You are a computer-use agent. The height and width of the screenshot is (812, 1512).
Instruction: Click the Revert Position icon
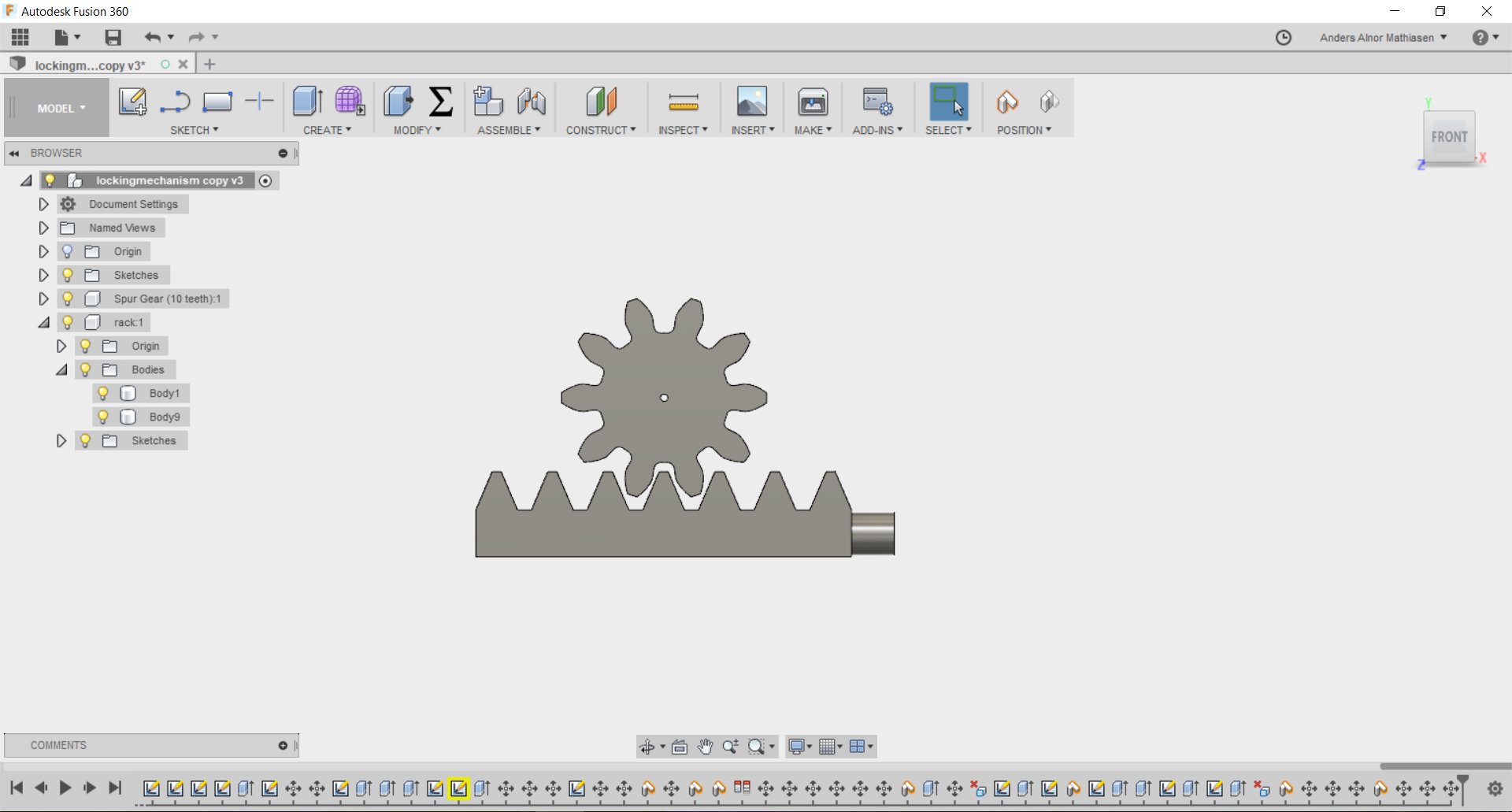(x=1049, y=102)
